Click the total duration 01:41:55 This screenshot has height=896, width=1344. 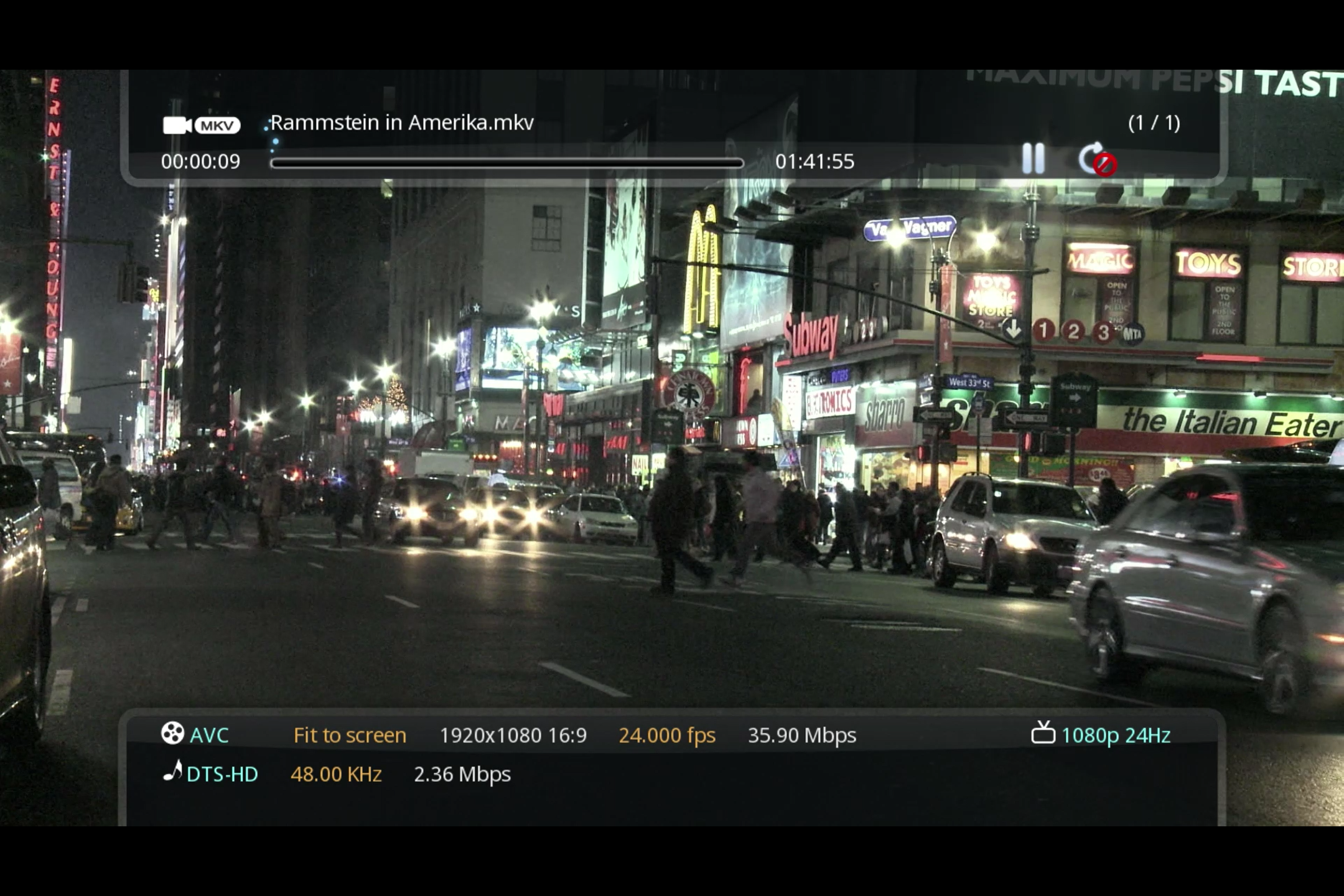814,162
